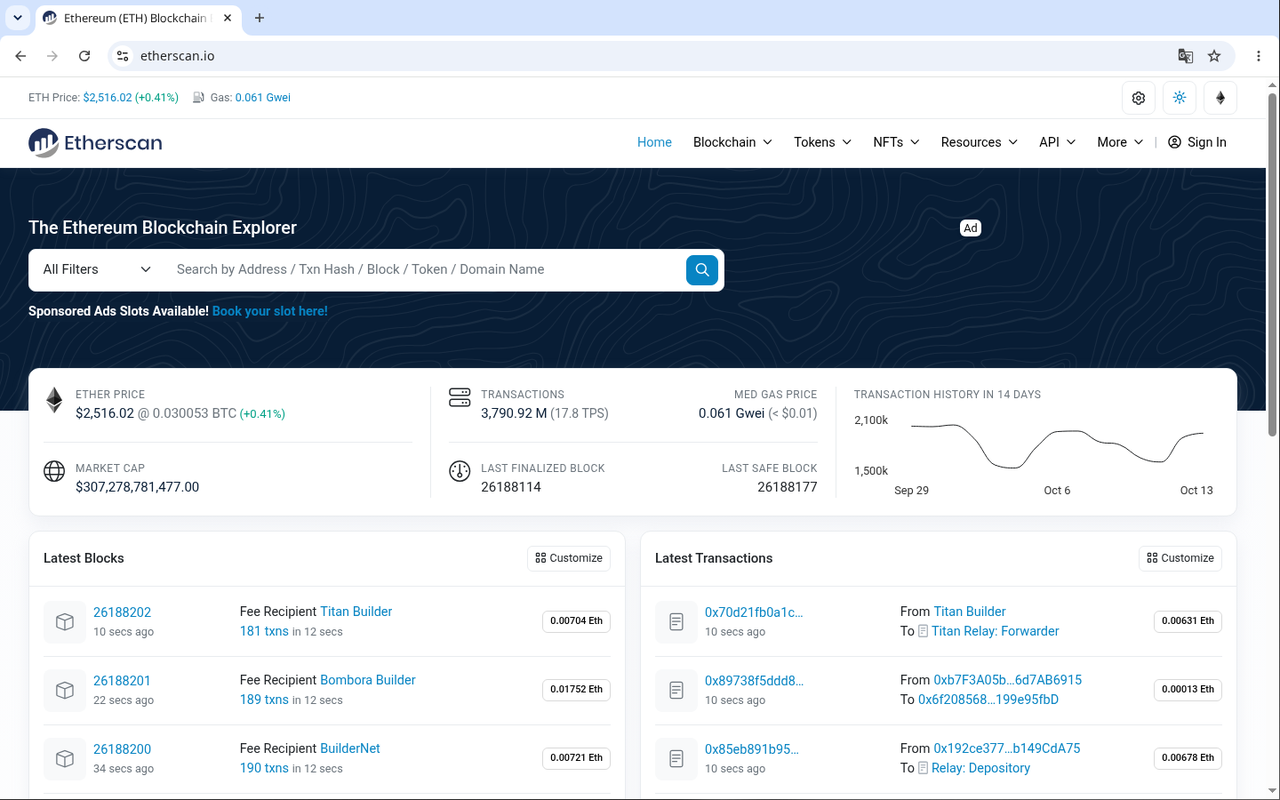Open the All Filters dropdown
Viewport: 1280px width, 800px height.
[97, 270]
